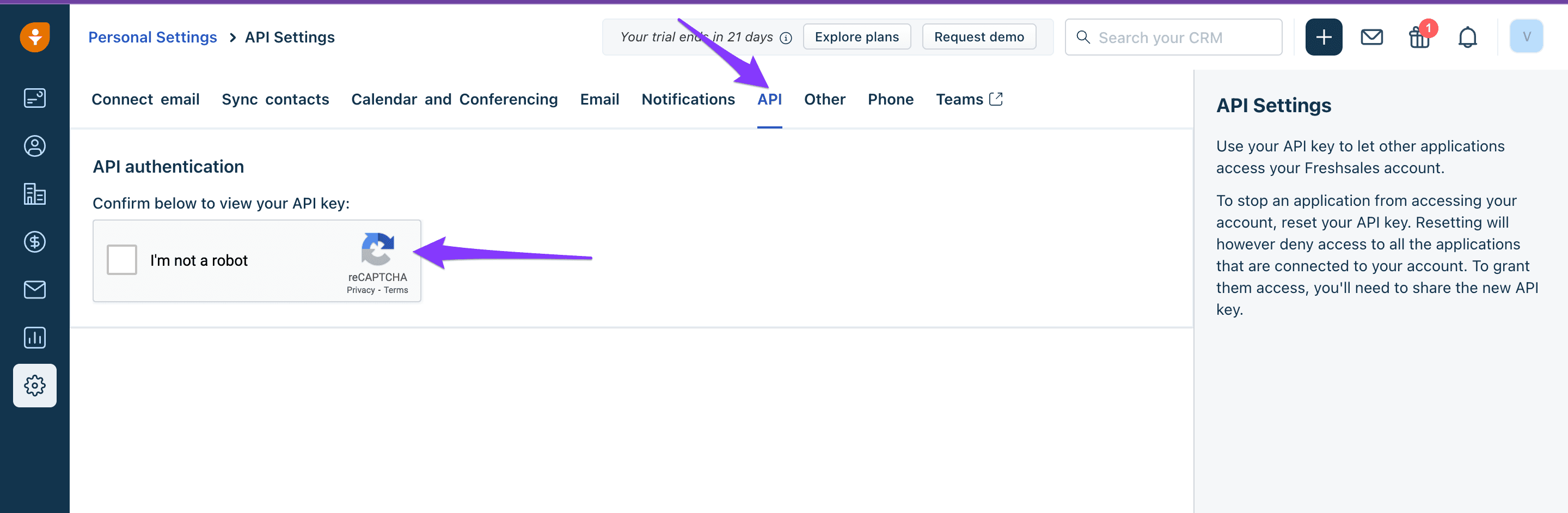Click the API Settings breadcrumb text

point(290,37)
